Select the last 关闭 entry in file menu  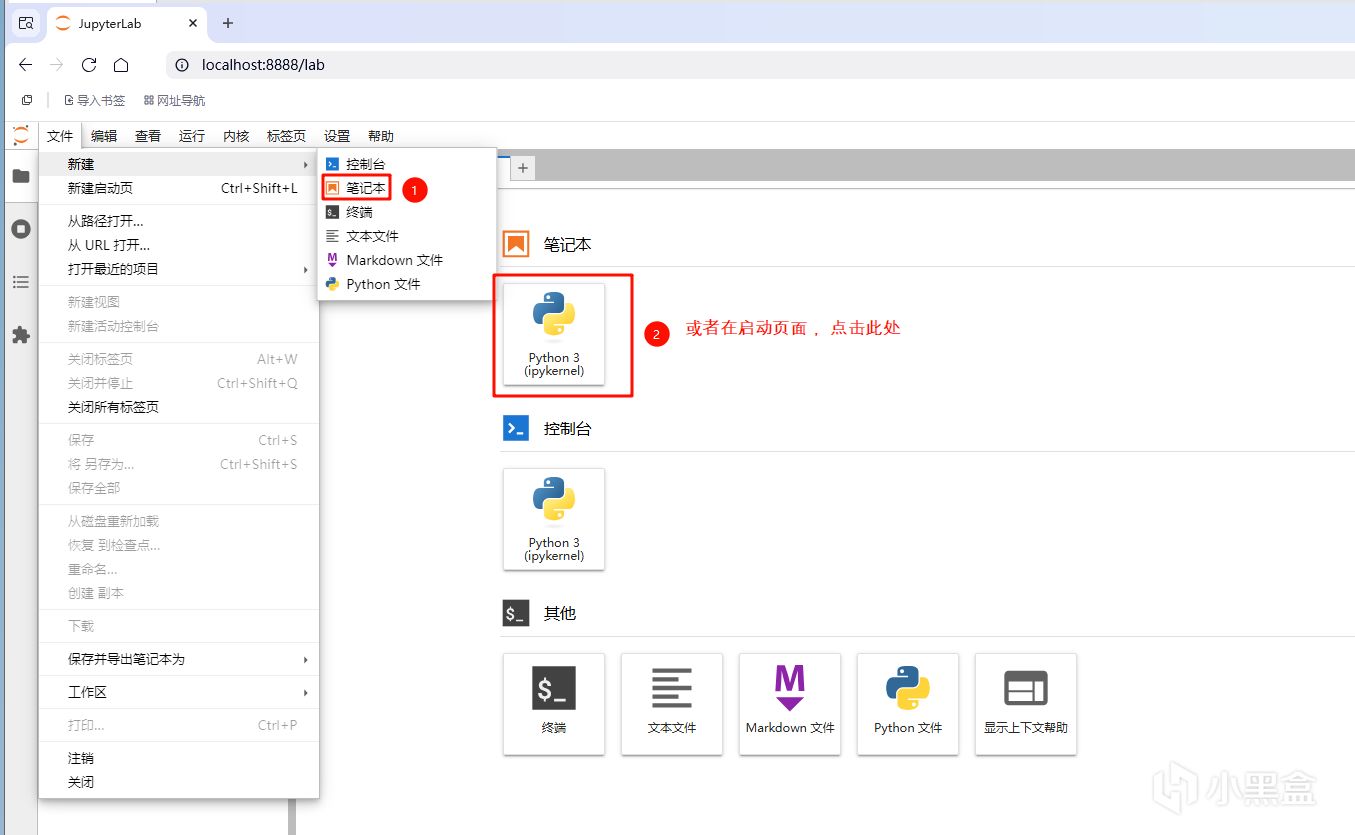point(179,782)
